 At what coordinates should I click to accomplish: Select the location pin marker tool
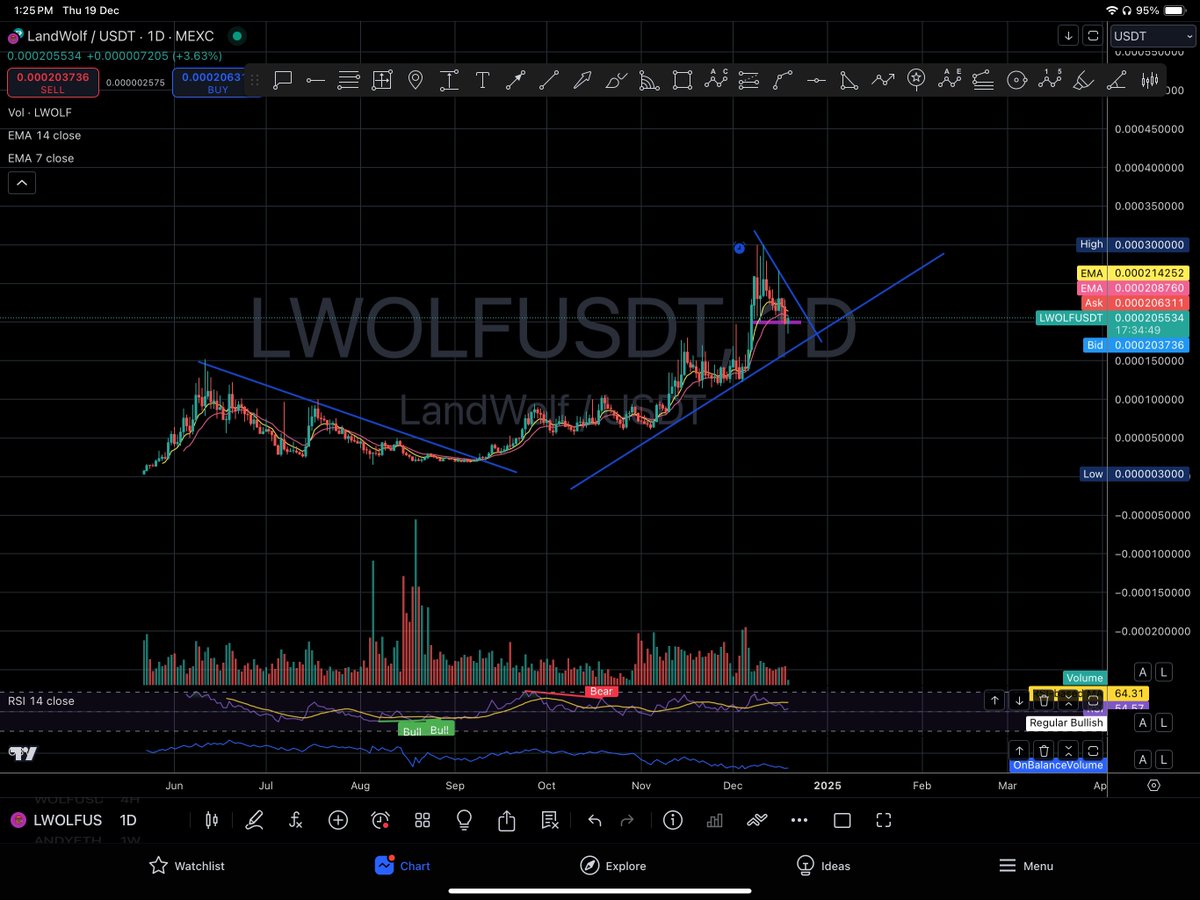tap(415, 80)
